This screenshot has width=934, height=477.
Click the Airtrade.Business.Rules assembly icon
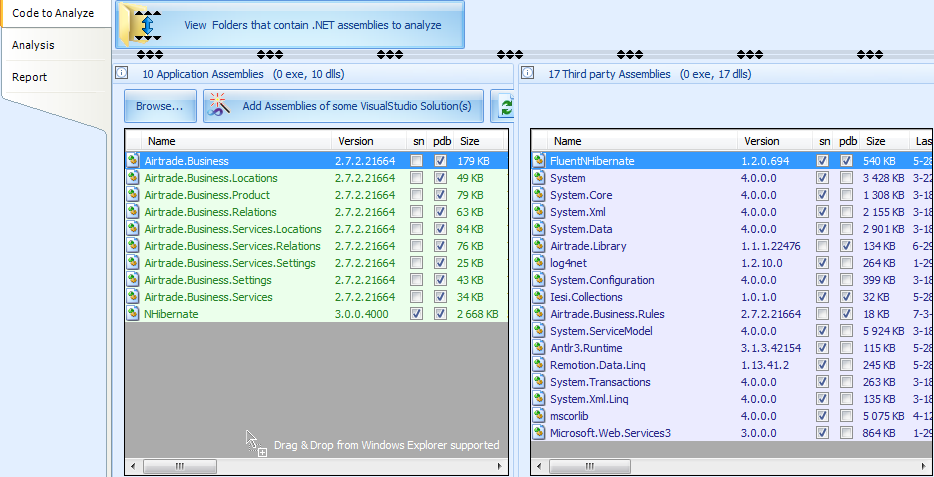click(539, 314)
